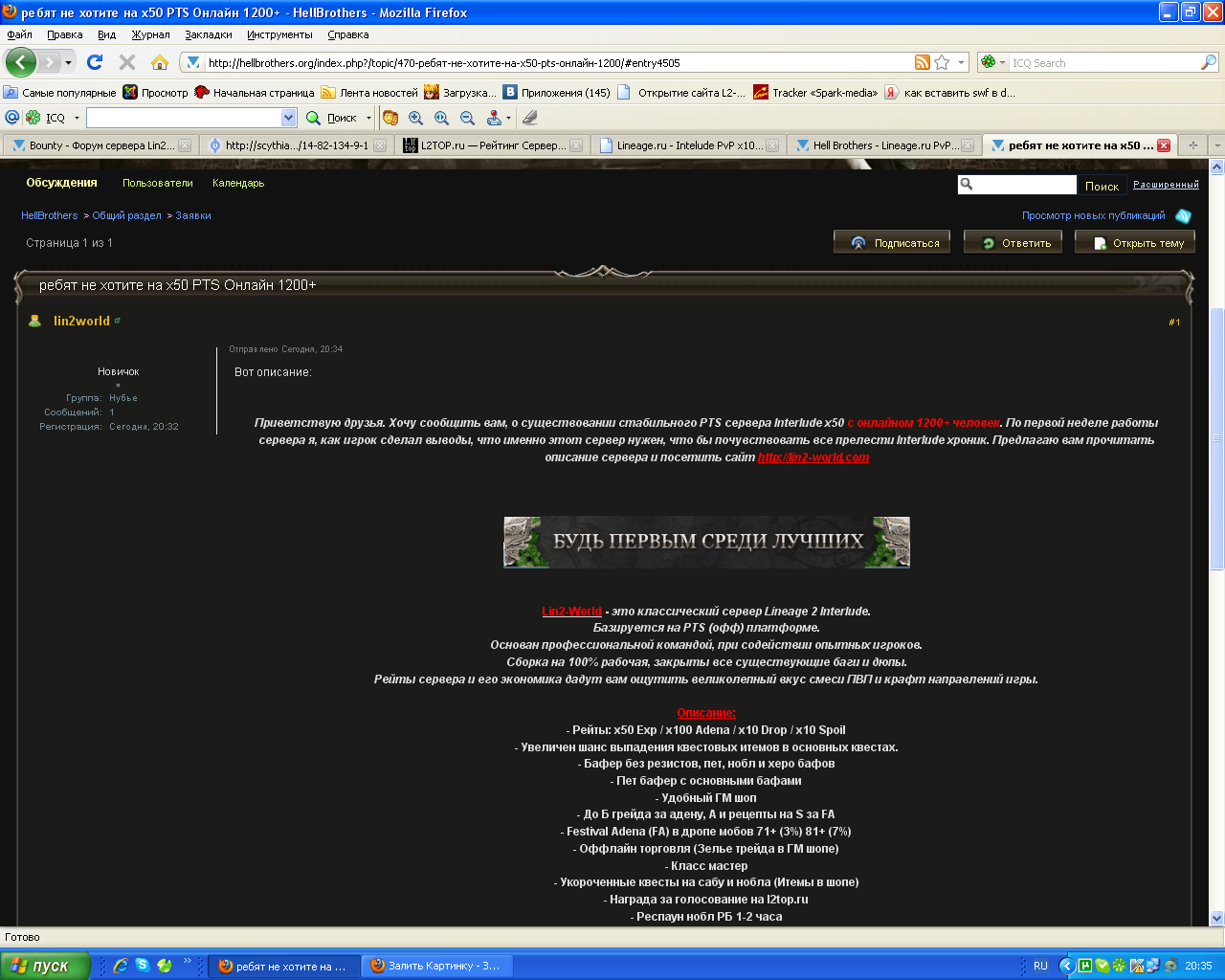Viewport: 1225px width, 980px height.
Task: Click the forum Поиск search button
Action: (x=1102, y=186)
